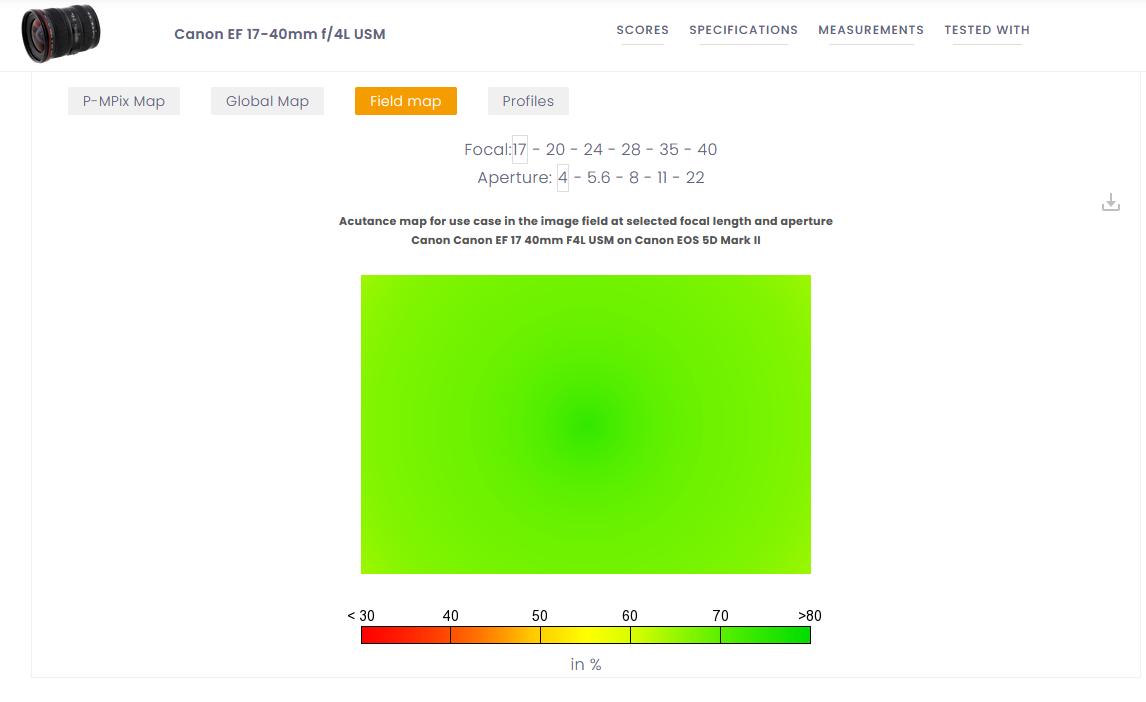Open the Measurements section
The image size is (1146, 702).
click(870, 30)
